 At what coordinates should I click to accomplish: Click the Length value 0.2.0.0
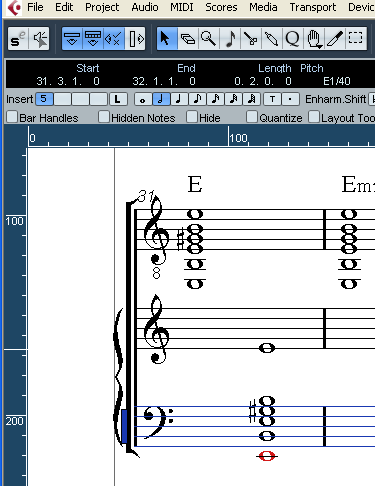pyautogui.click(x=263, y=81)
